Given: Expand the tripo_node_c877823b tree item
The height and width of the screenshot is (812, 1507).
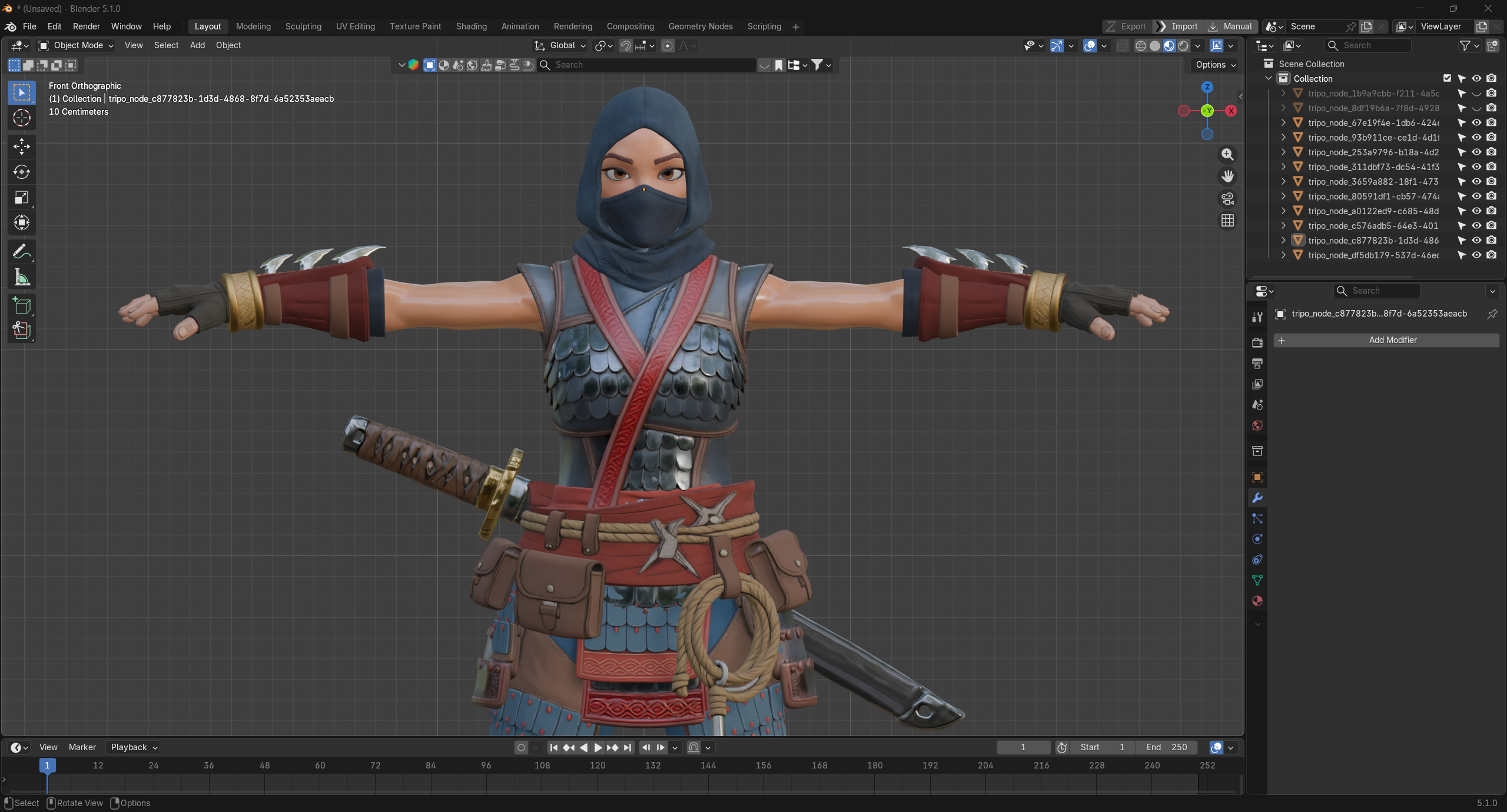Looking at the screenshot, I should click(1283, 240).
